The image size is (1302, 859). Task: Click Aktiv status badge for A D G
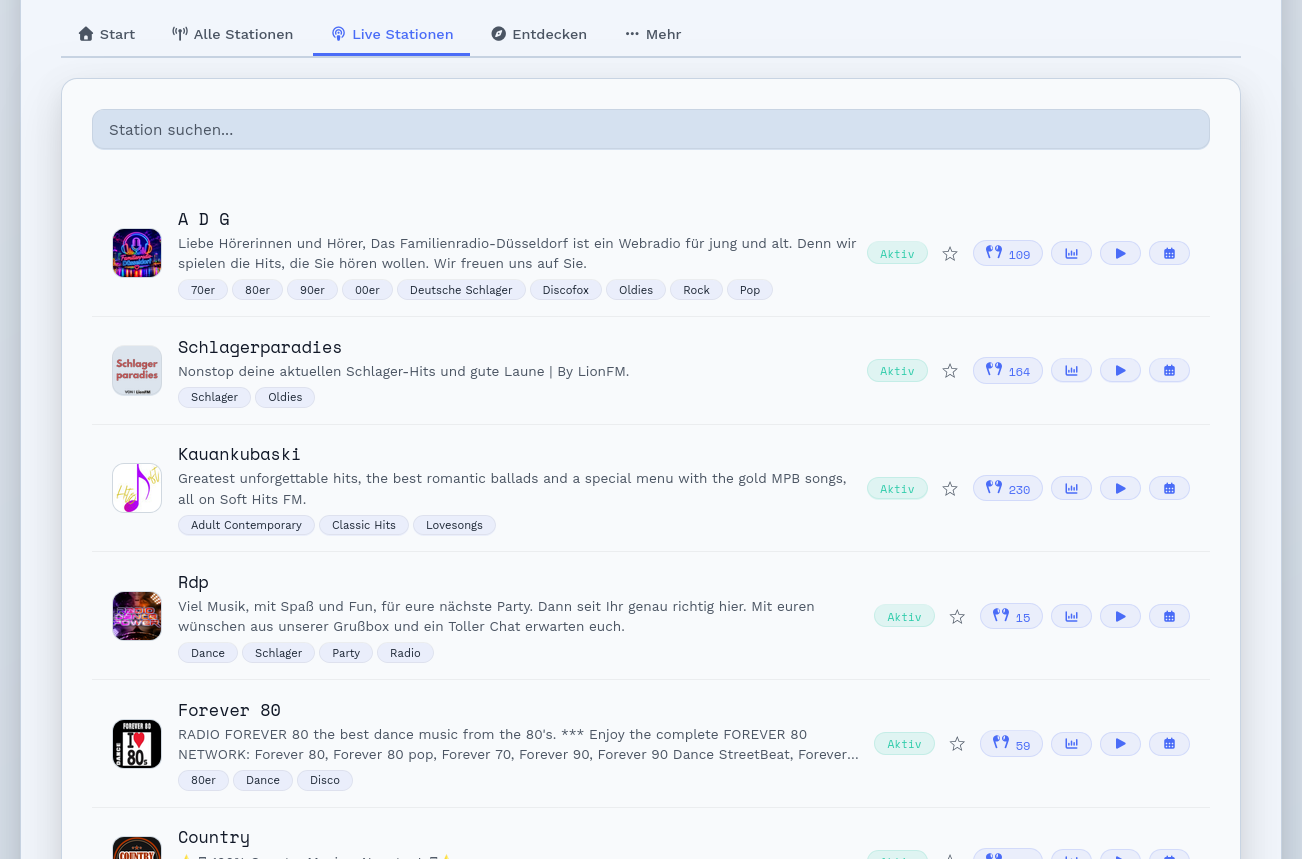(897, 254)
